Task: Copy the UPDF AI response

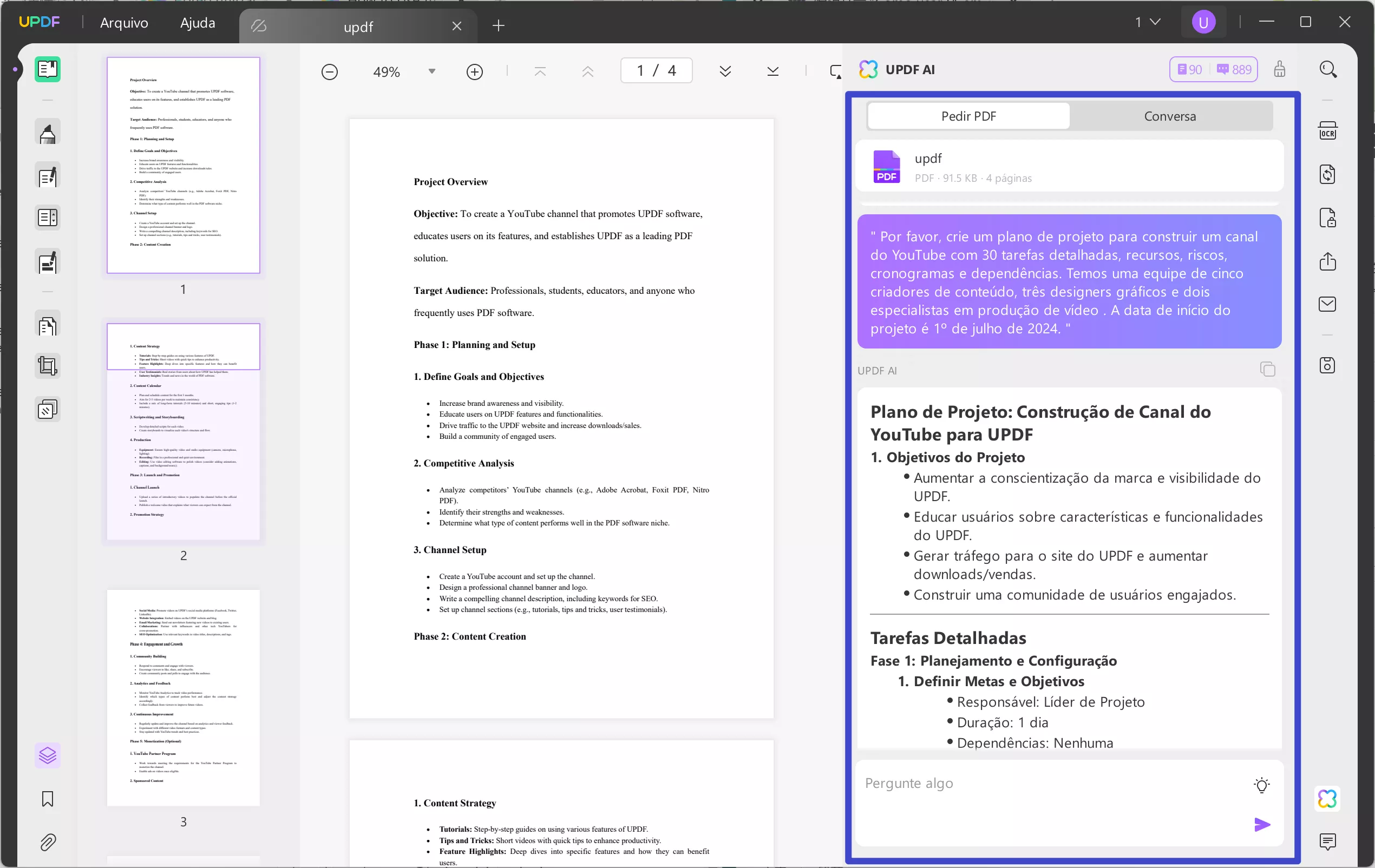Action: (x=1268, y=369)
